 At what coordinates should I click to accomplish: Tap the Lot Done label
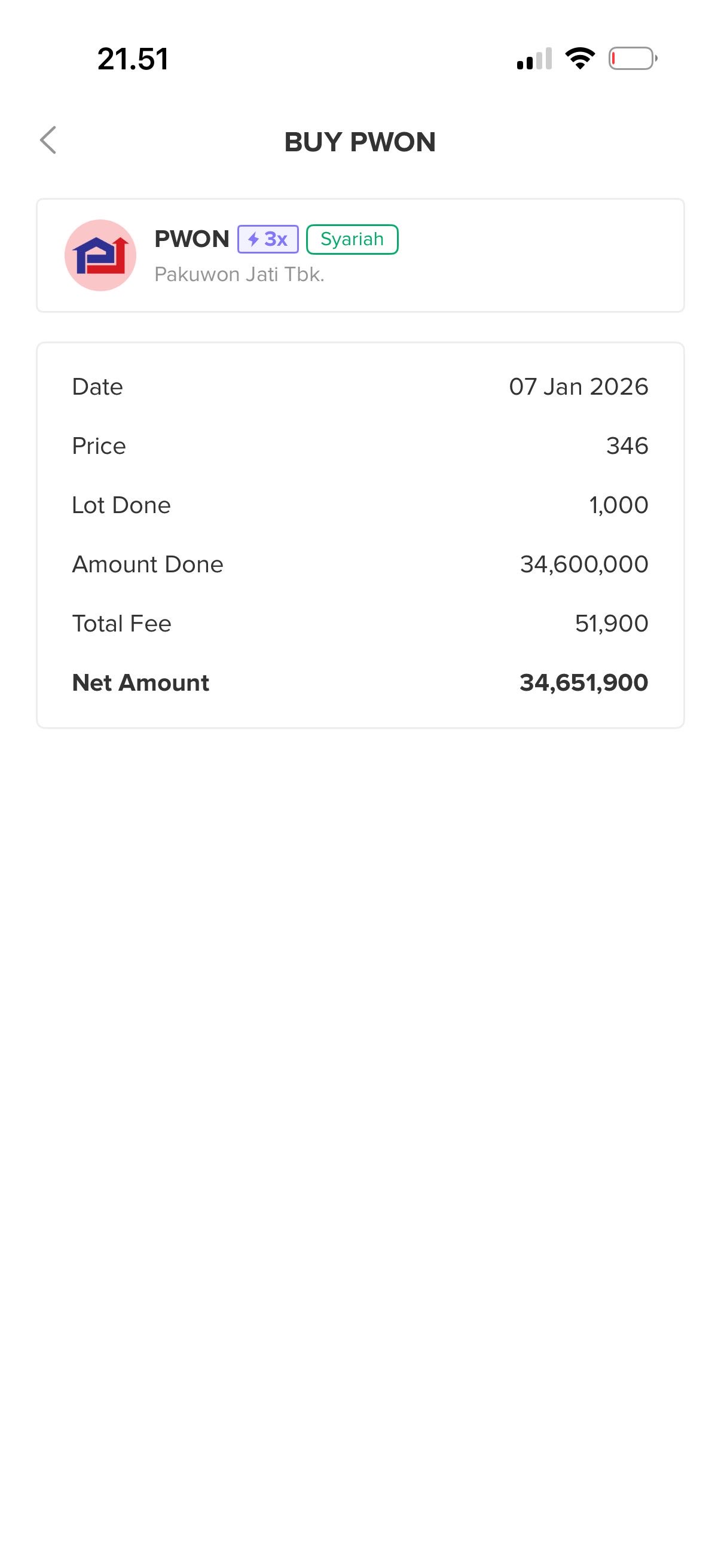[x=121, y=505]
